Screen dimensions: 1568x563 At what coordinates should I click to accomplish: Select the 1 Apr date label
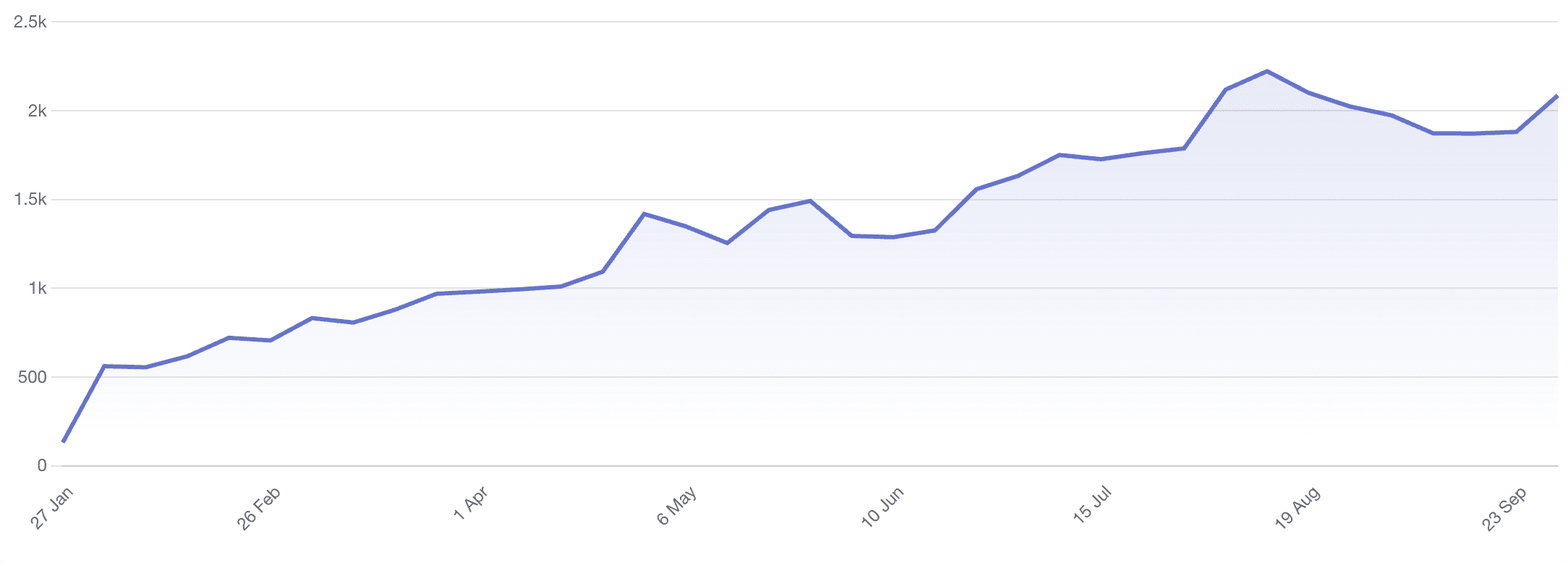(x=470, y=504)
